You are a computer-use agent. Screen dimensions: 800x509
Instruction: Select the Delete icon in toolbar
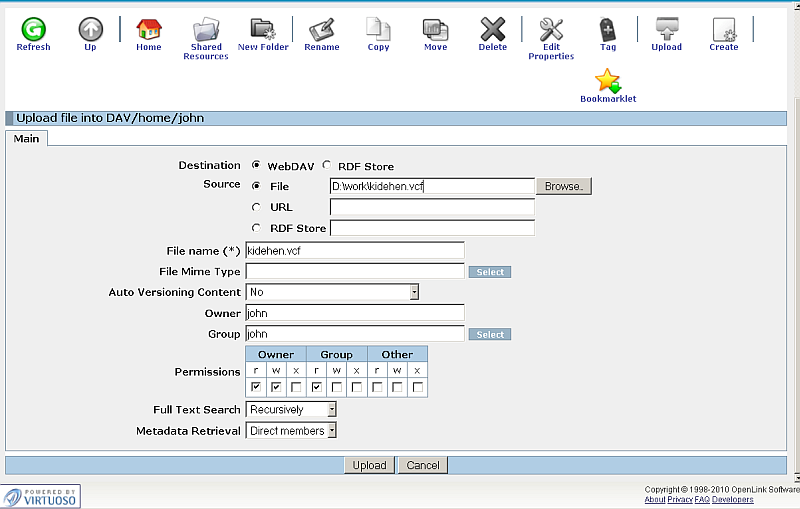(x=492, y=30)
